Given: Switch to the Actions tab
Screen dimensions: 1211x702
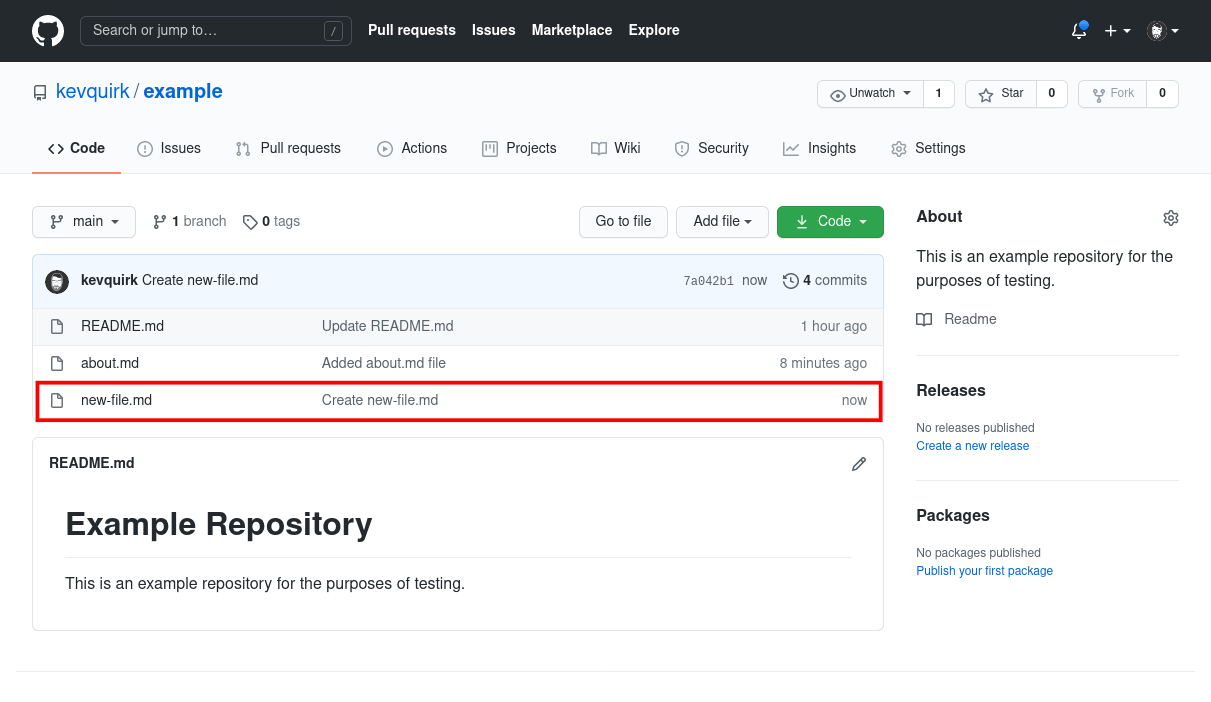Looking at the screenshot, I should [412, 148].
